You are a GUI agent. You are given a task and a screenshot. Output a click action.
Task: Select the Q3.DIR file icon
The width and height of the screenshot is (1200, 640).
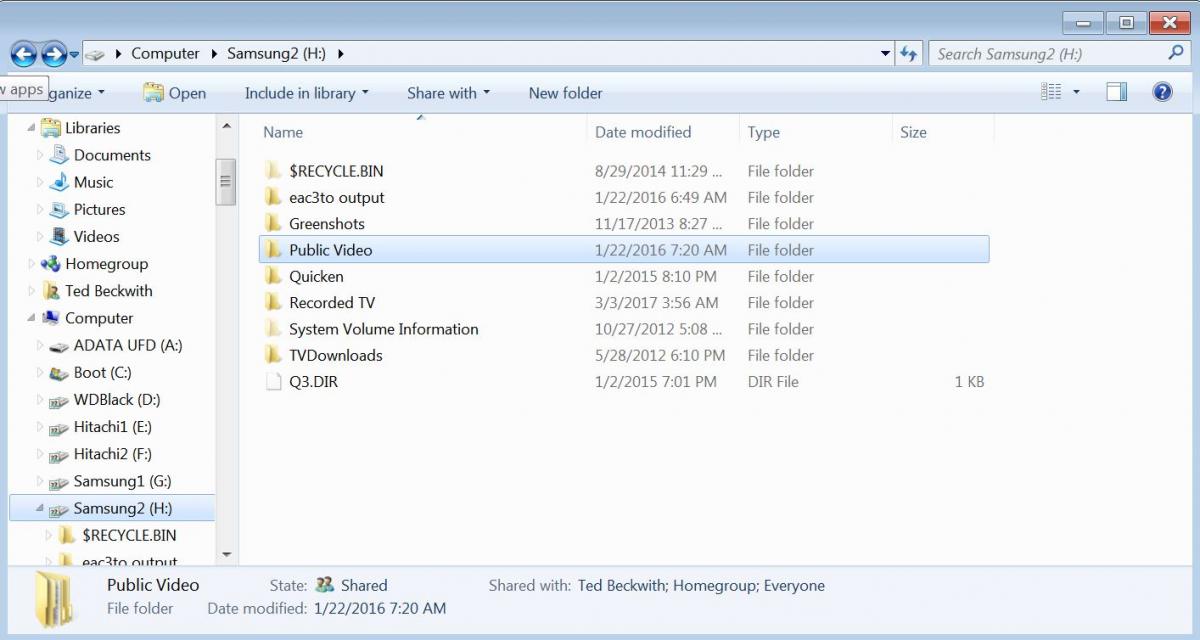tap(273, 381)
